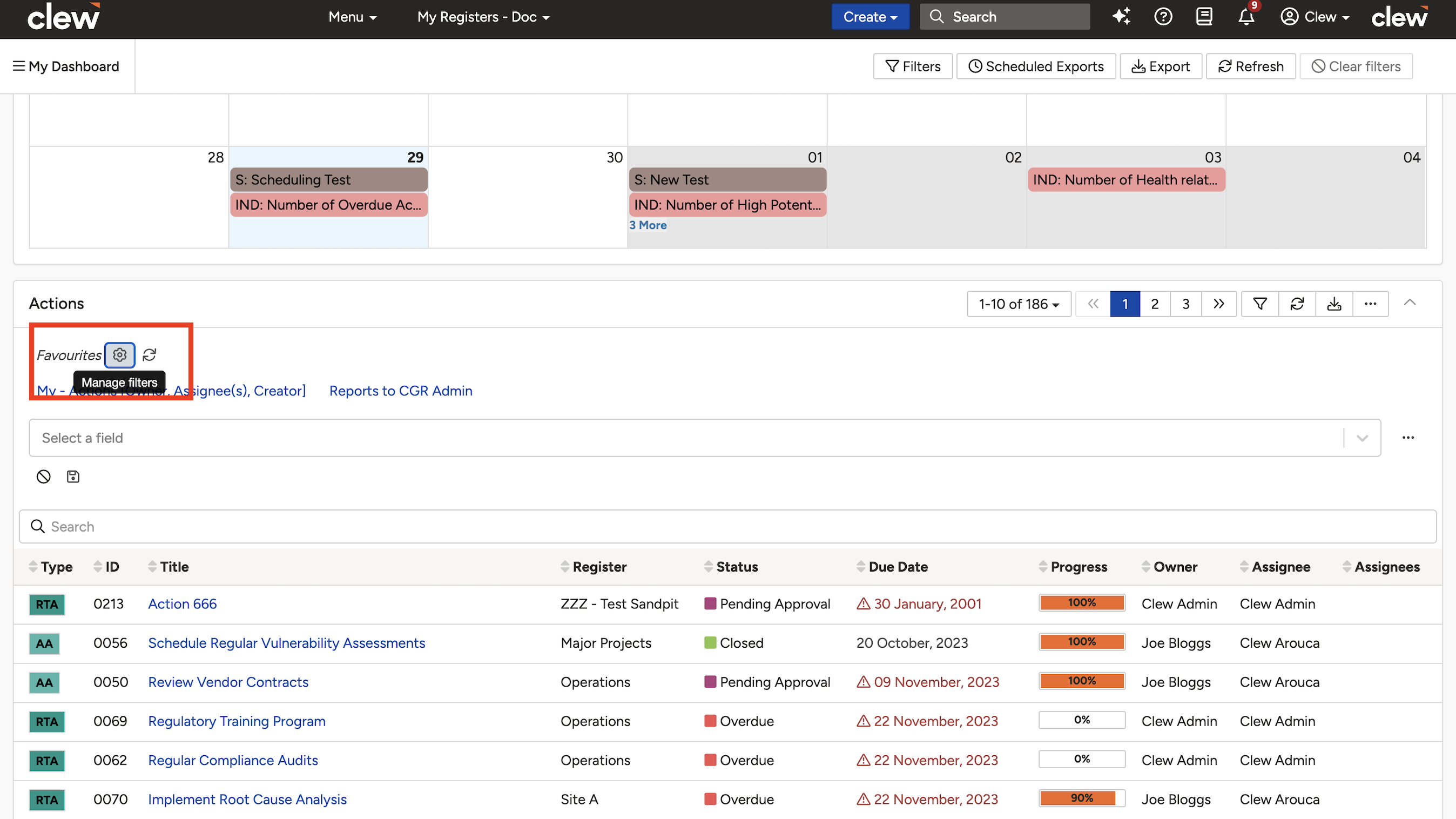Open the Action 666 link

182,603
